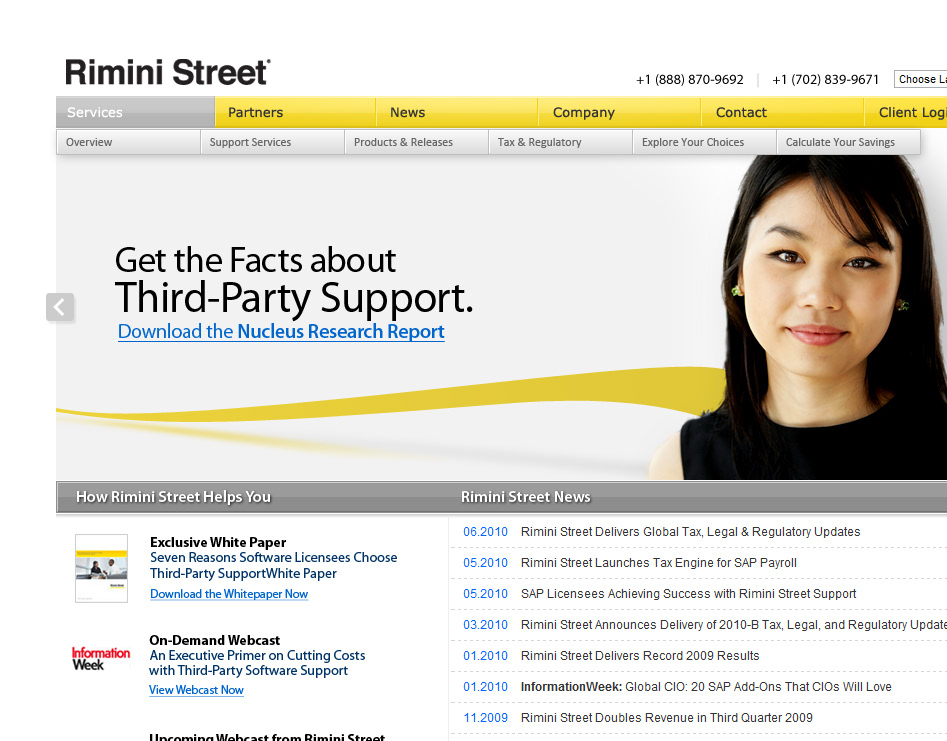Open news: Delivery of 2010-B Tax update
Image resolution: width=947 pixels, height=741 pixels.
point(734,624)
